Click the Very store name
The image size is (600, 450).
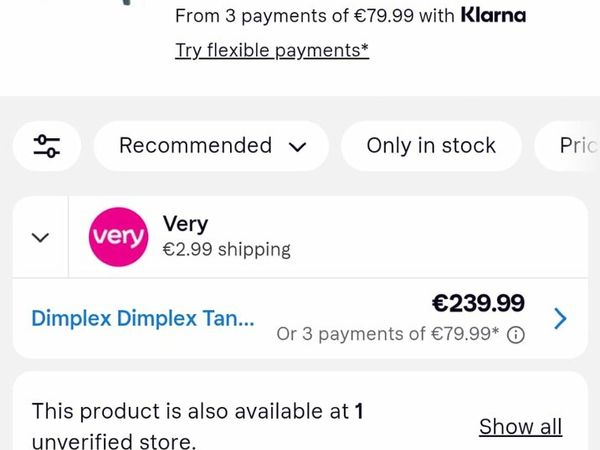(x=185, y=223)
